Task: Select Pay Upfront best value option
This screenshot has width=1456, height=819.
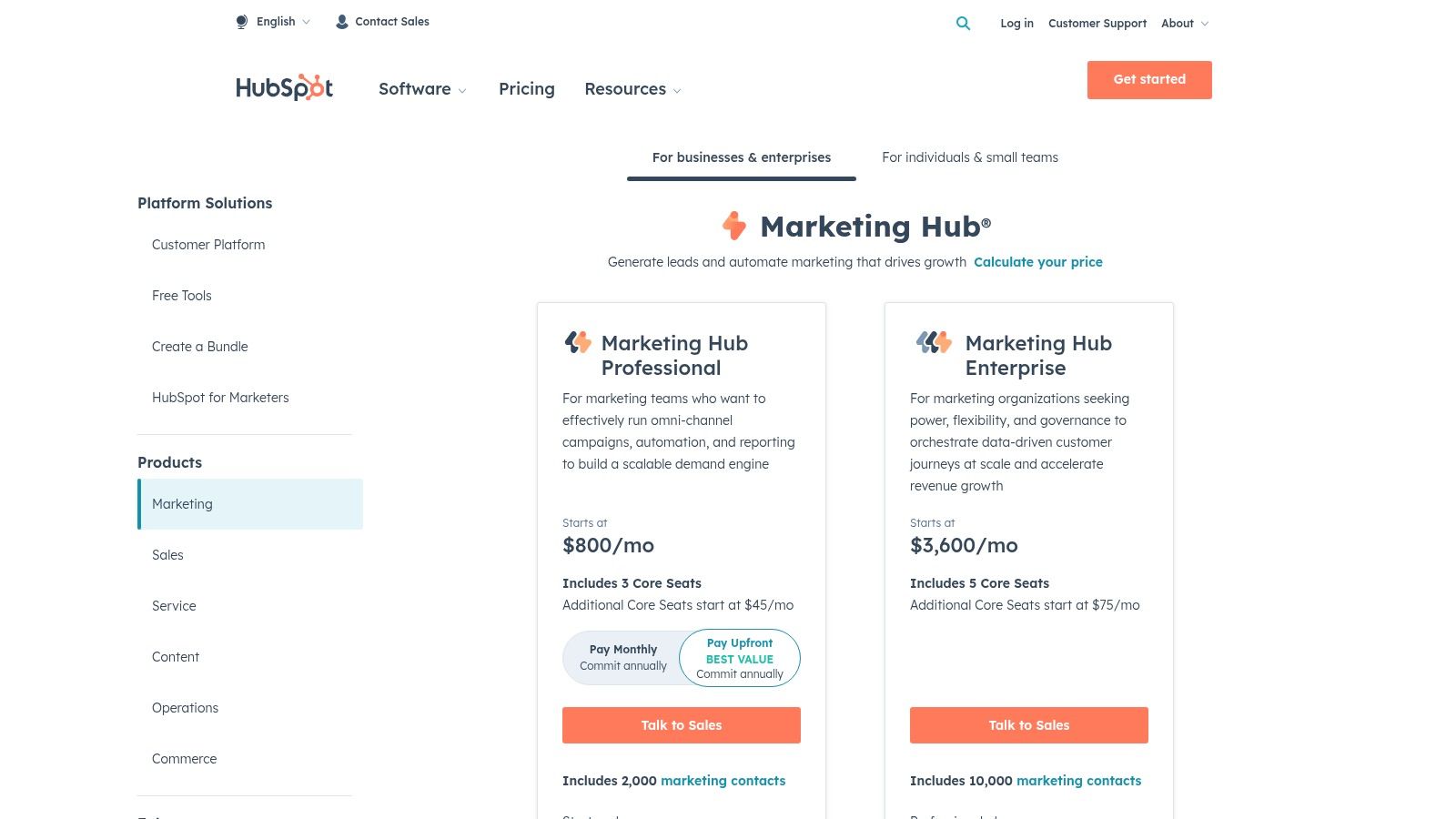Action: (x=740, y=657)
